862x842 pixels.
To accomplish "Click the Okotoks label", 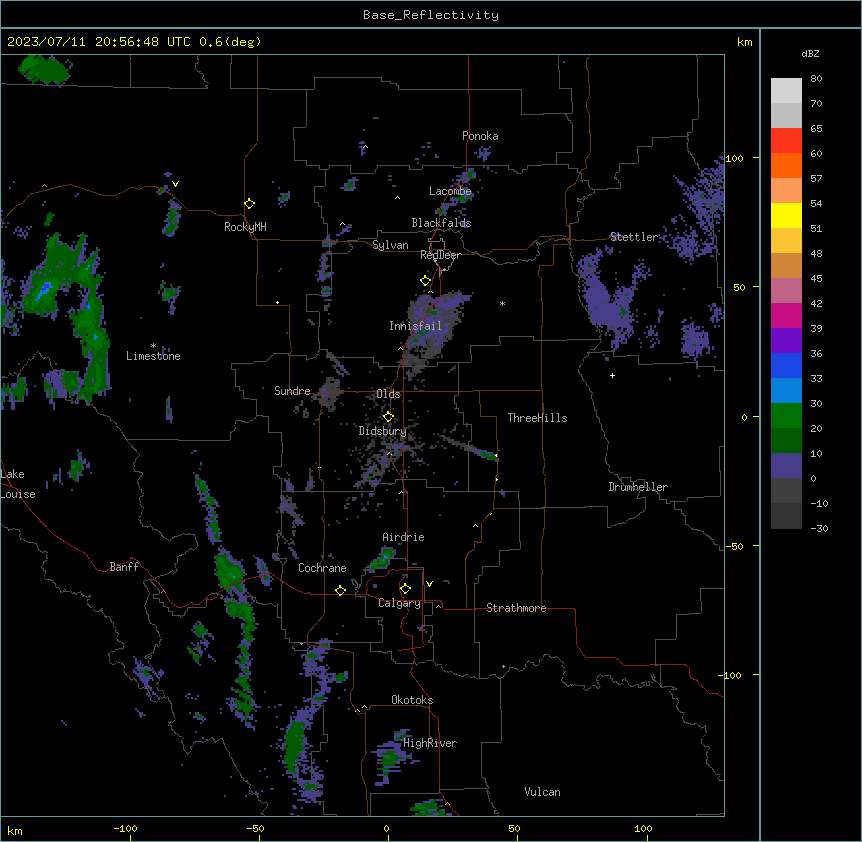I will click(412, 700).
